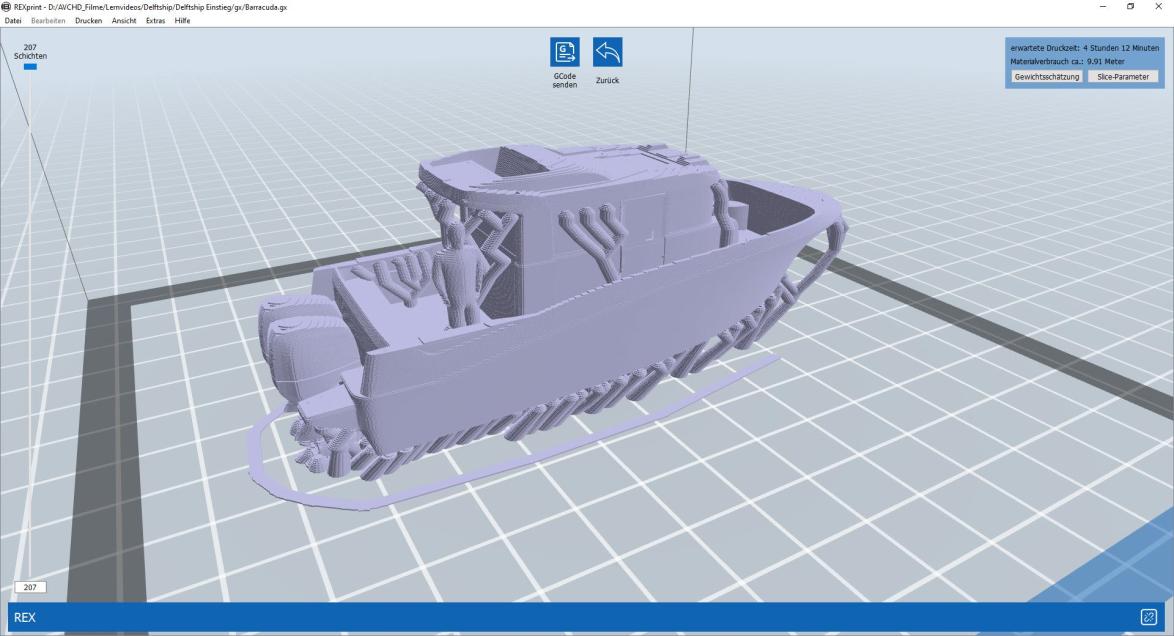
Task: Click the layer number field showing 207
Action: point(30,588)
